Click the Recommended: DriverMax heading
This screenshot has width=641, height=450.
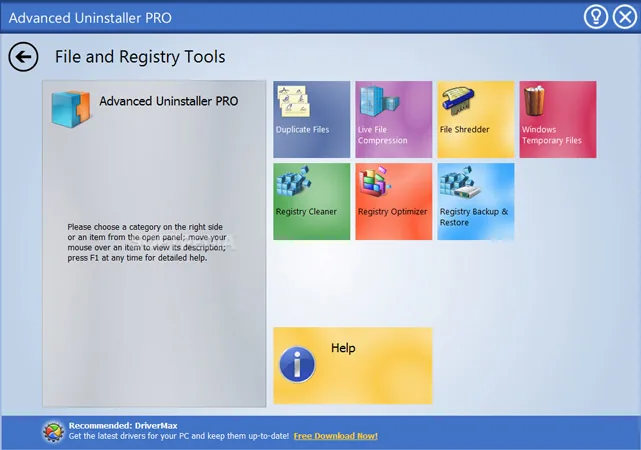point(123,425)
